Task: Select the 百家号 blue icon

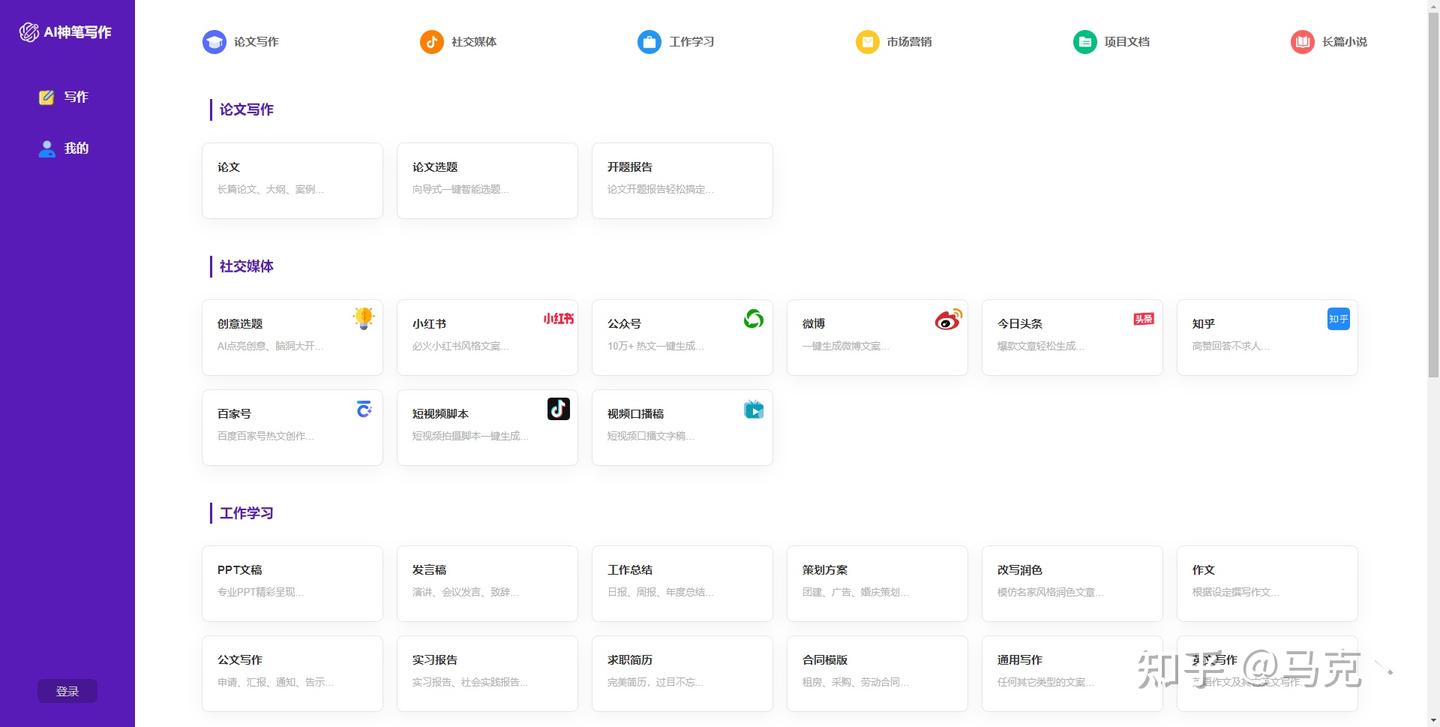Action: 363,408
